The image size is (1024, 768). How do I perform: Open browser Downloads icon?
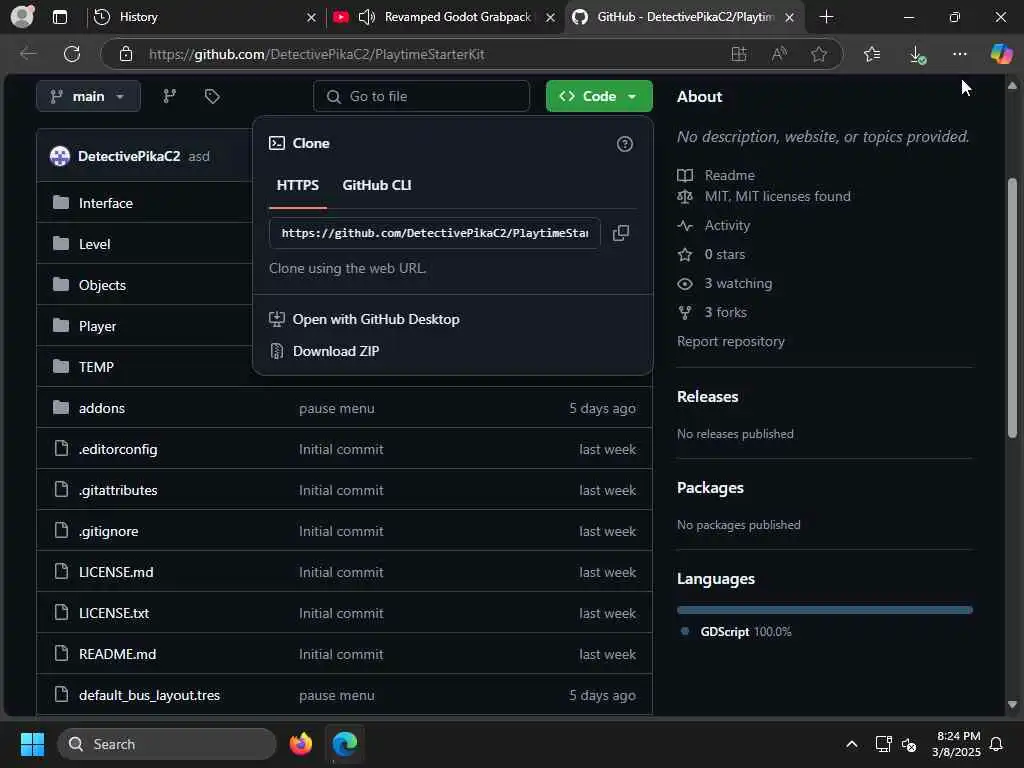point(917,54)
